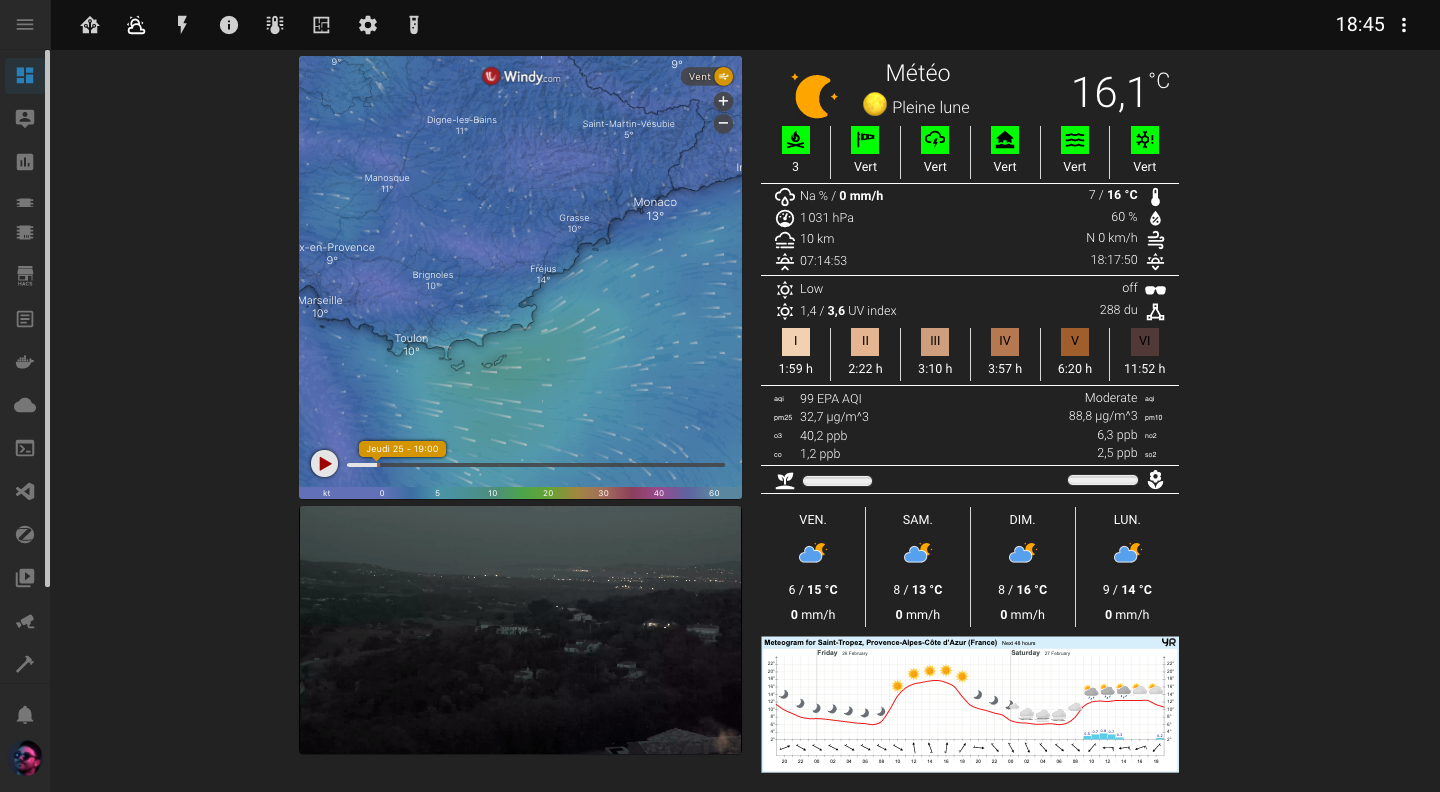Open the camera surveillance sidebar item
1440x792 pixels.
(25, 621)
